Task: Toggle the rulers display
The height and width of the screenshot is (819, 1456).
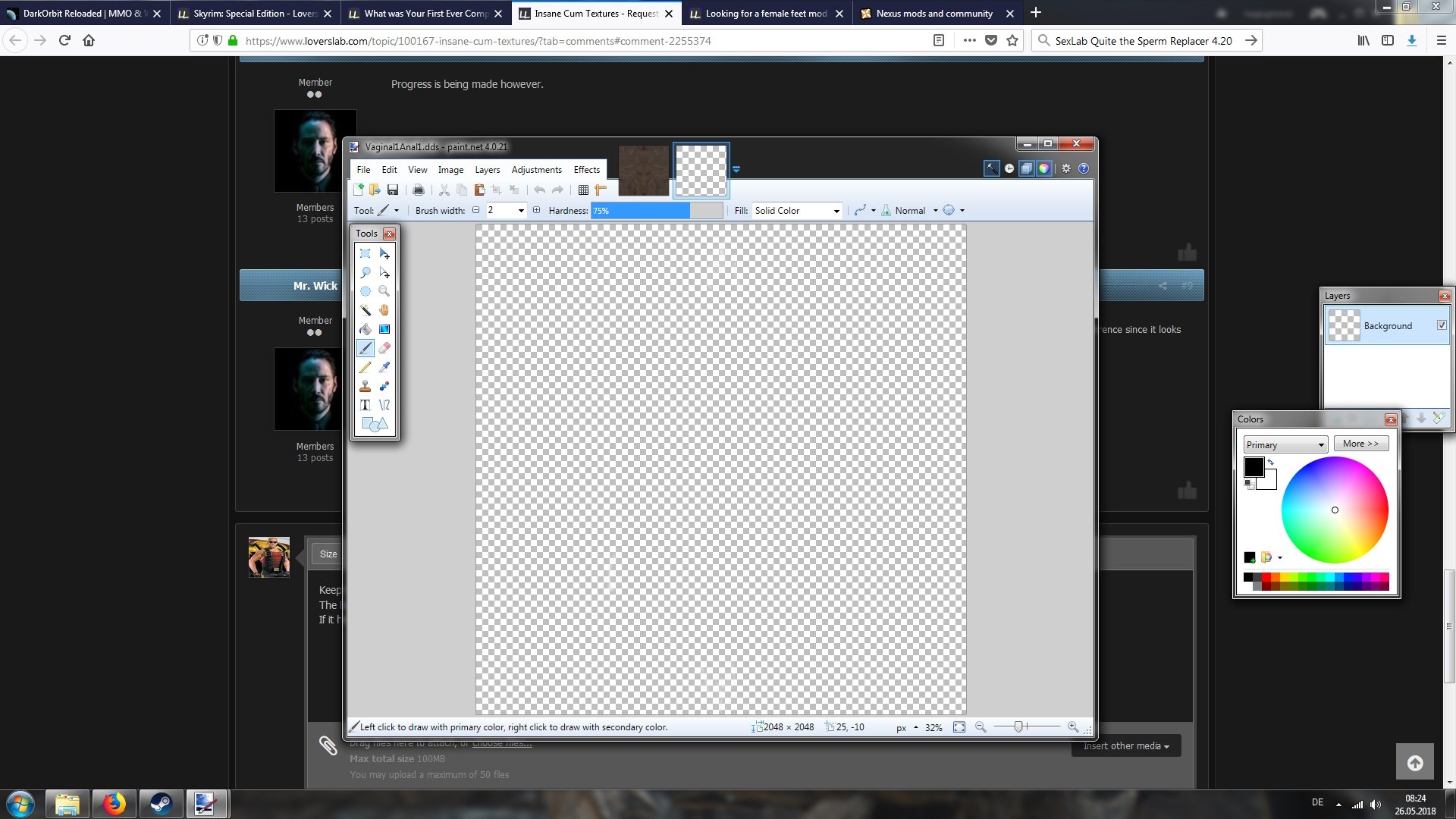Action: (x=601, y=190)
